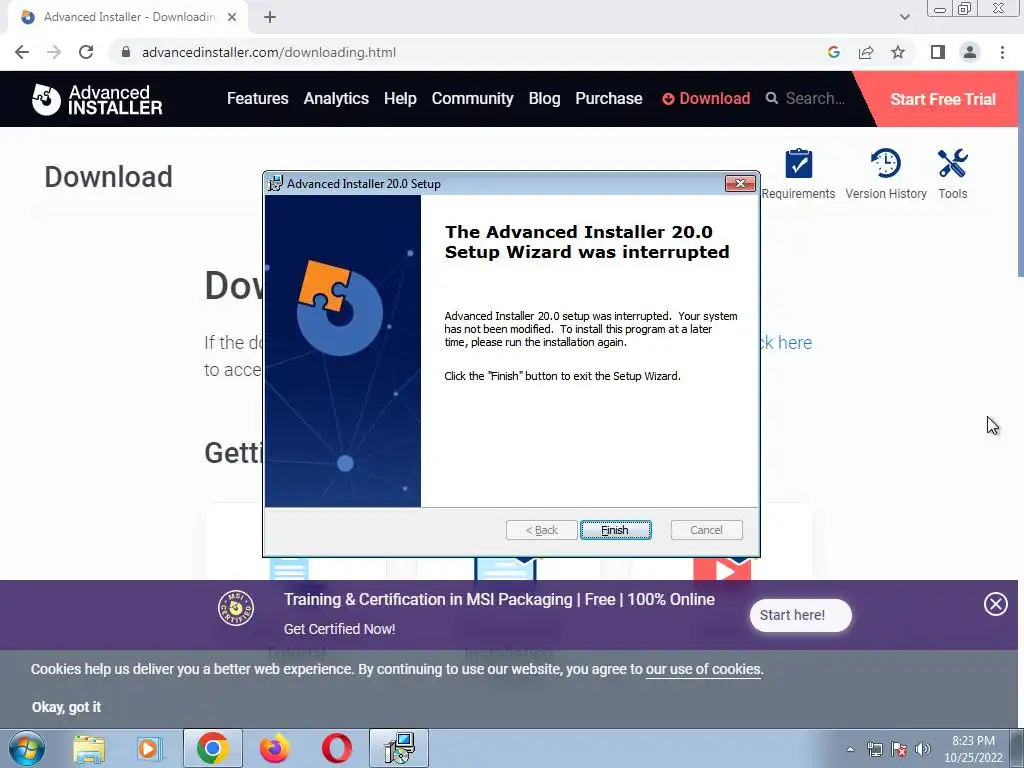Click the Advanced Installer logo
Viewport: 1024px width, 768px height.
(x=97, y=99)
